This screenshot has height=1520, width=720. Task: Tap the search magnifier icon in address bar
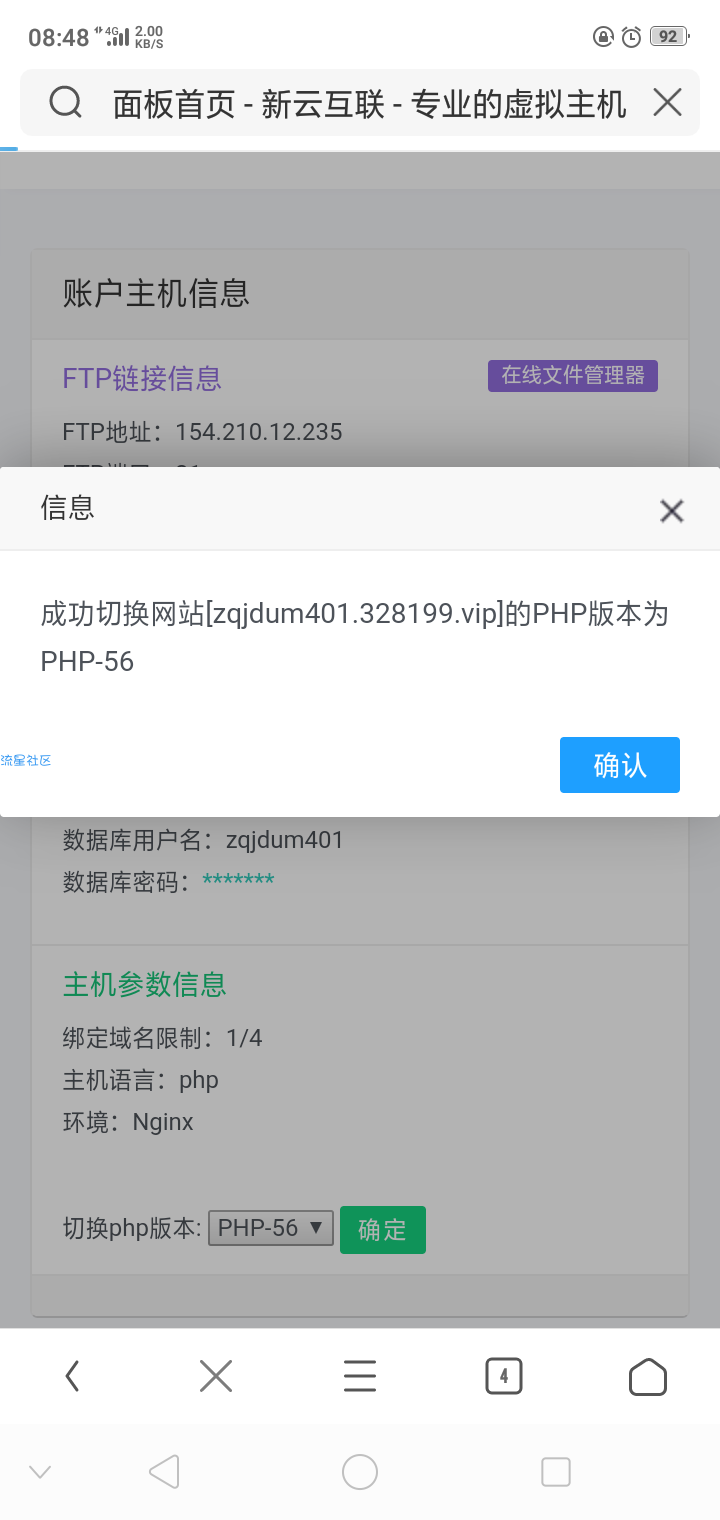[x=65, y=102]
